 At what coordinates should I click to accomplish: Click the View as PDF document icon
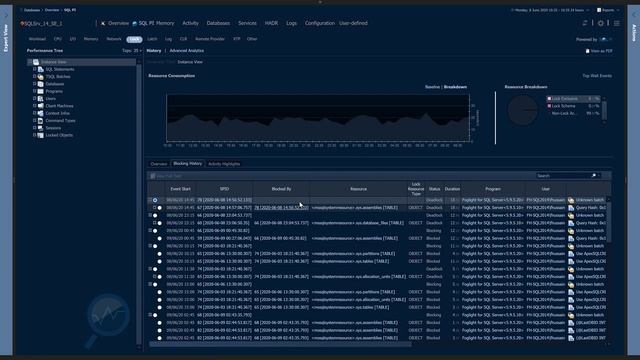tap(587, 51)
